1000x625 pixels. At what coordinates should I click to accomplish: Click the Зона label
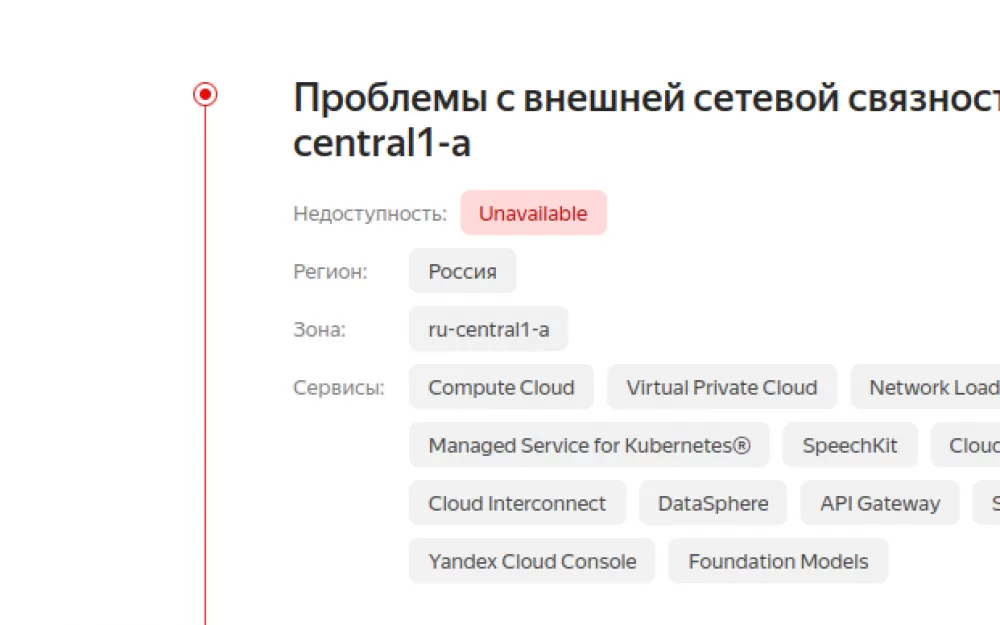[x=319, y=330]
